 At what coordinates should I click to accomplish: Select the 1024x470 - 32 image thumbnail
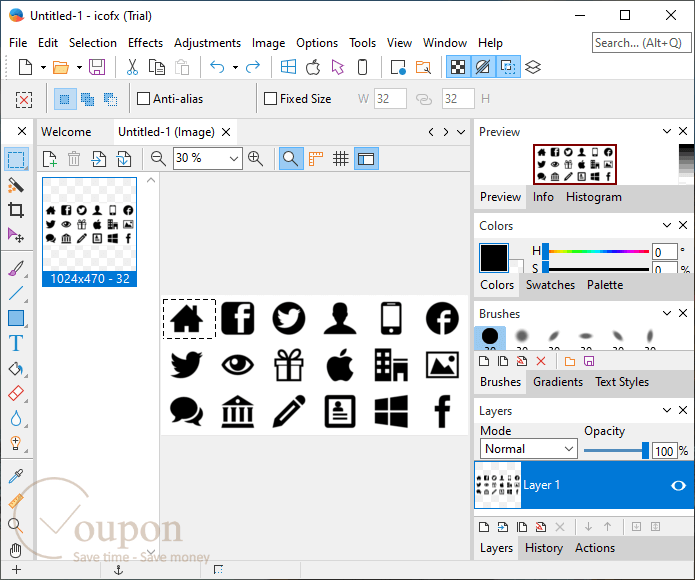[x=90, y=232]
